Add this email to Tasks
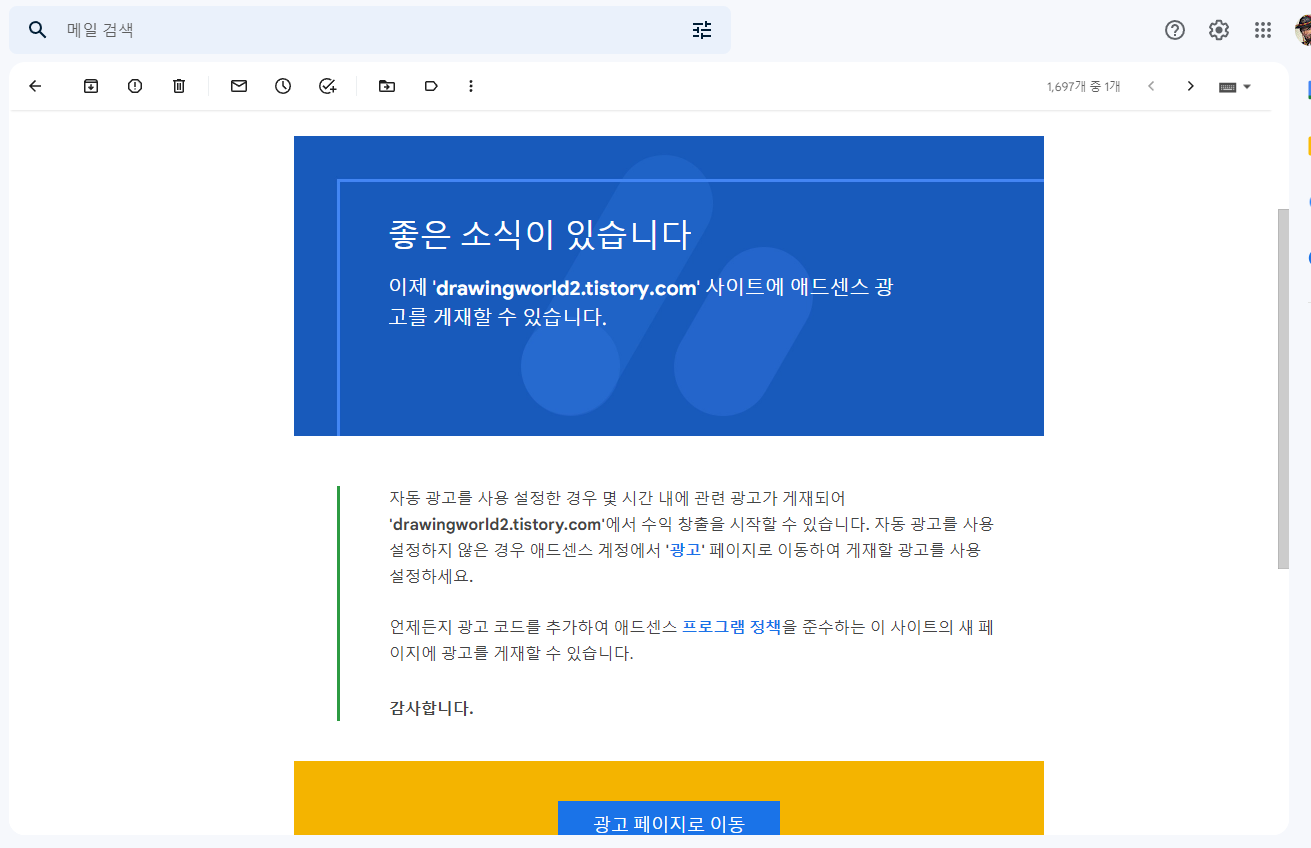This screenshot has height=848, width=1311. 327,86
